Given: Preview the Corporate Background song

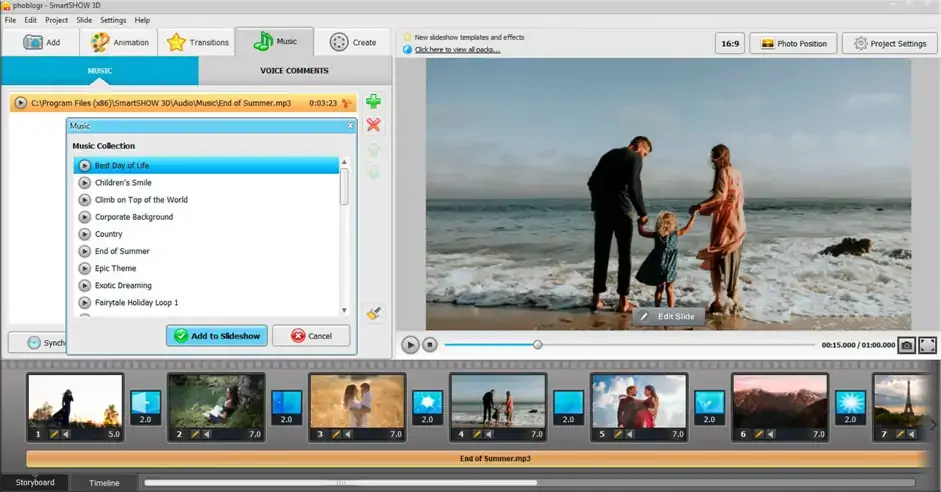Looking at the screenshot, I should 85,217.
